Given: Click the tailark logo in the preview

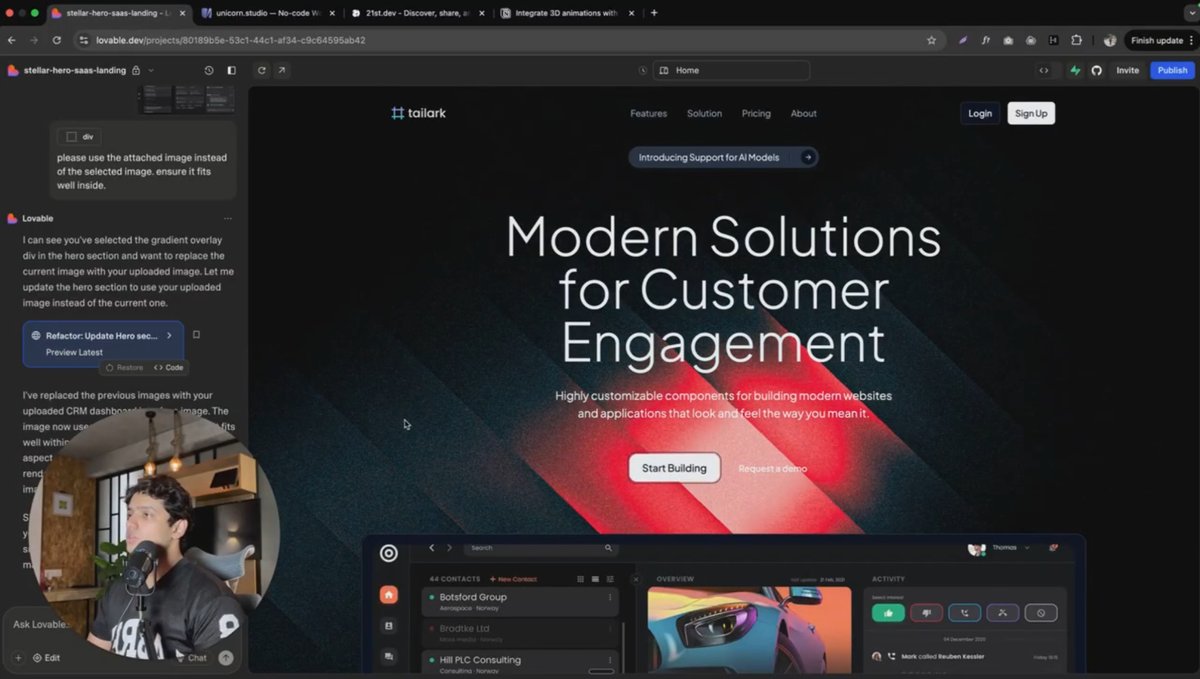Looking at the screenshot, I should (419, 113).
